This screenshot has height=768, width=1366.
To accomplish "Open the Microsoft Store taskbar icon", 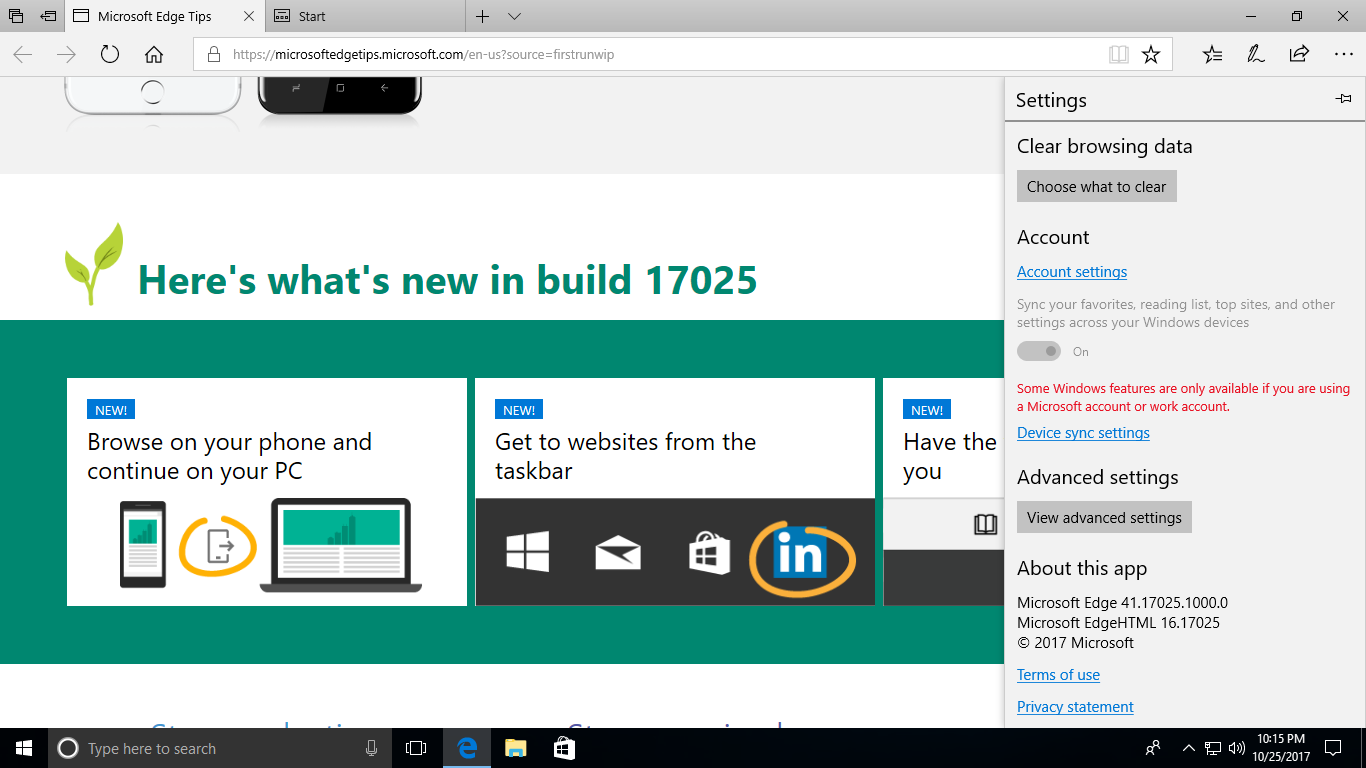I will 564,748.
